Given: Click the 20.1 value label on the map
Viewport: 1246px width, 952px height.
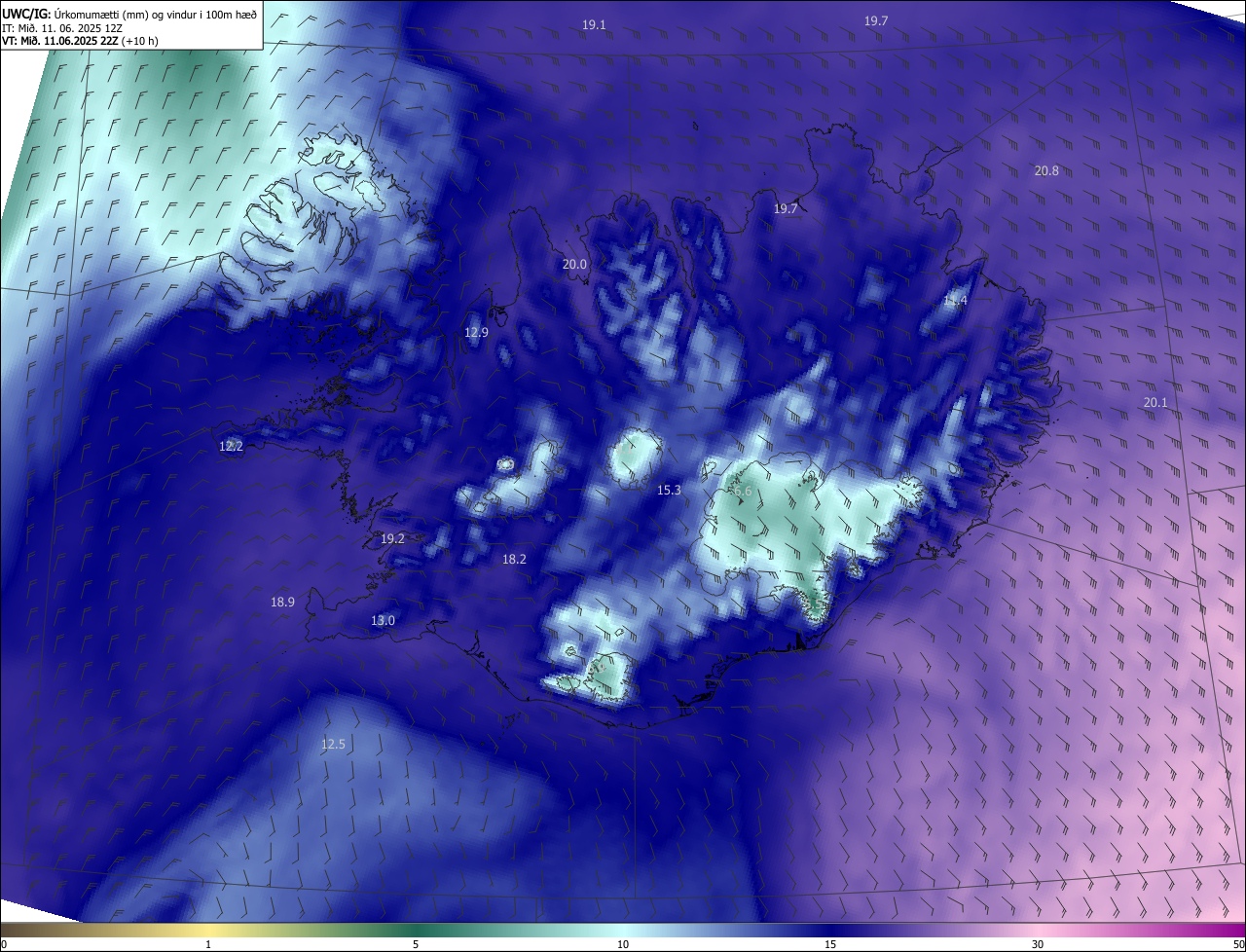Looking at the screenshot, I should [x=1155, y=403].
